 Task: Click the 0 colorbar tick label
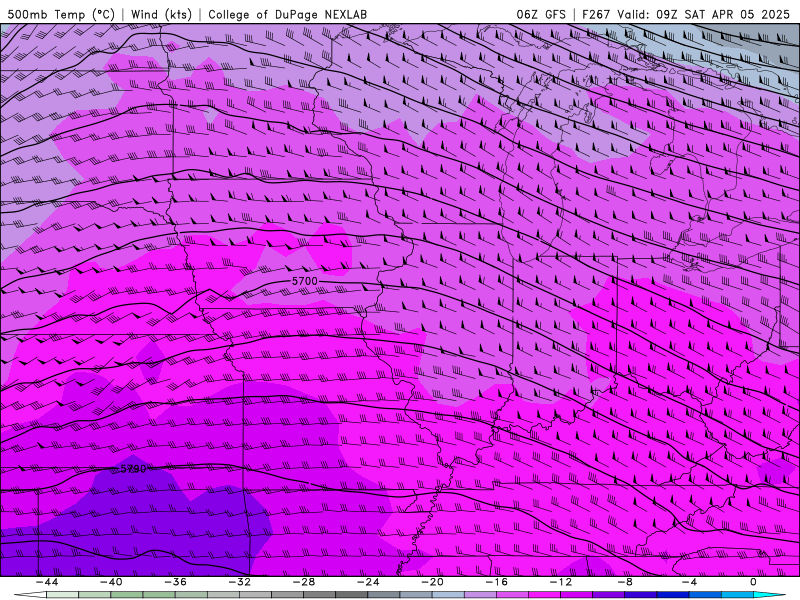click(754, 582)
